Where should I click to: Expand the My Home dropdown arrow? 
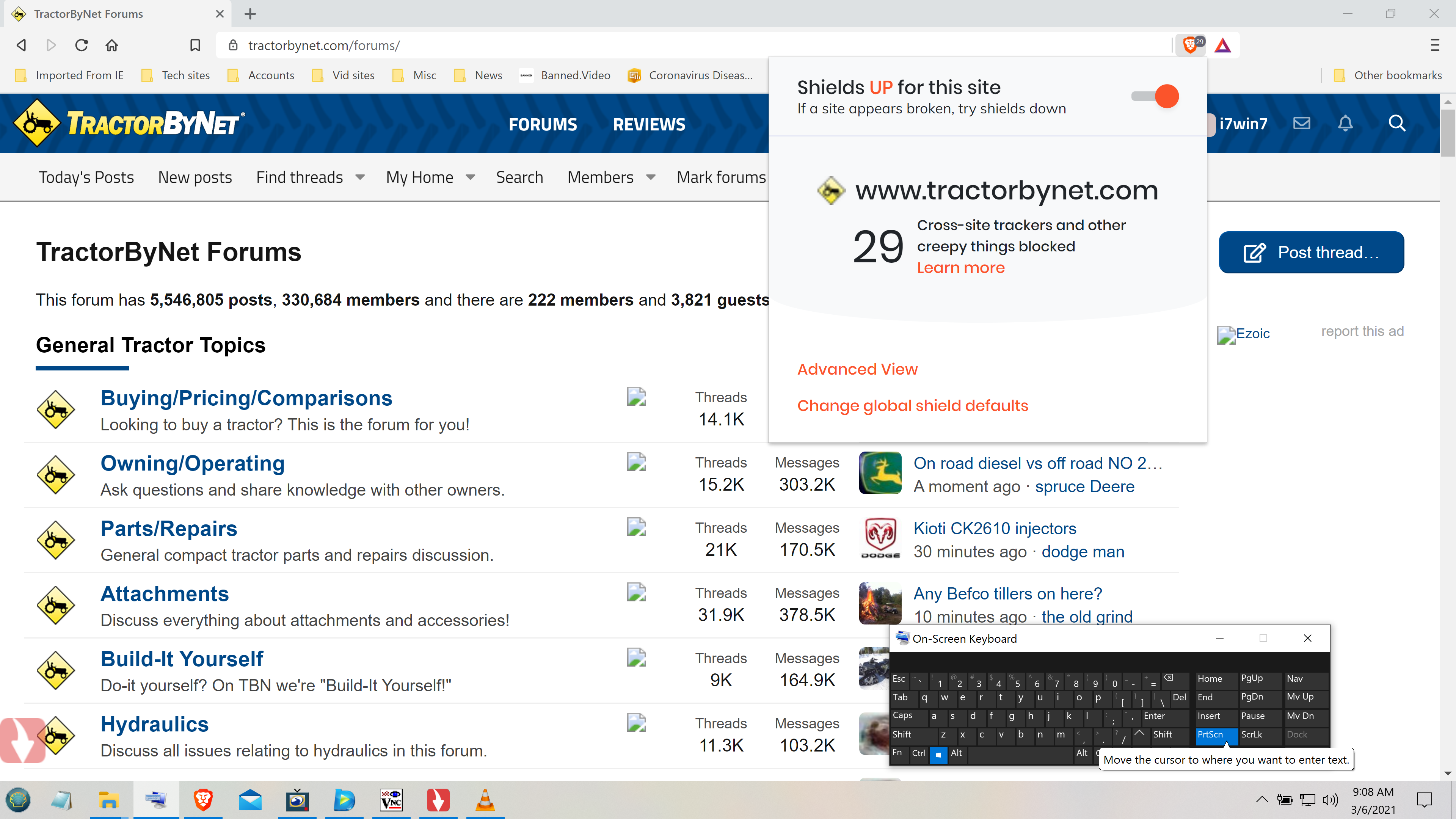(x=470, y=177)
